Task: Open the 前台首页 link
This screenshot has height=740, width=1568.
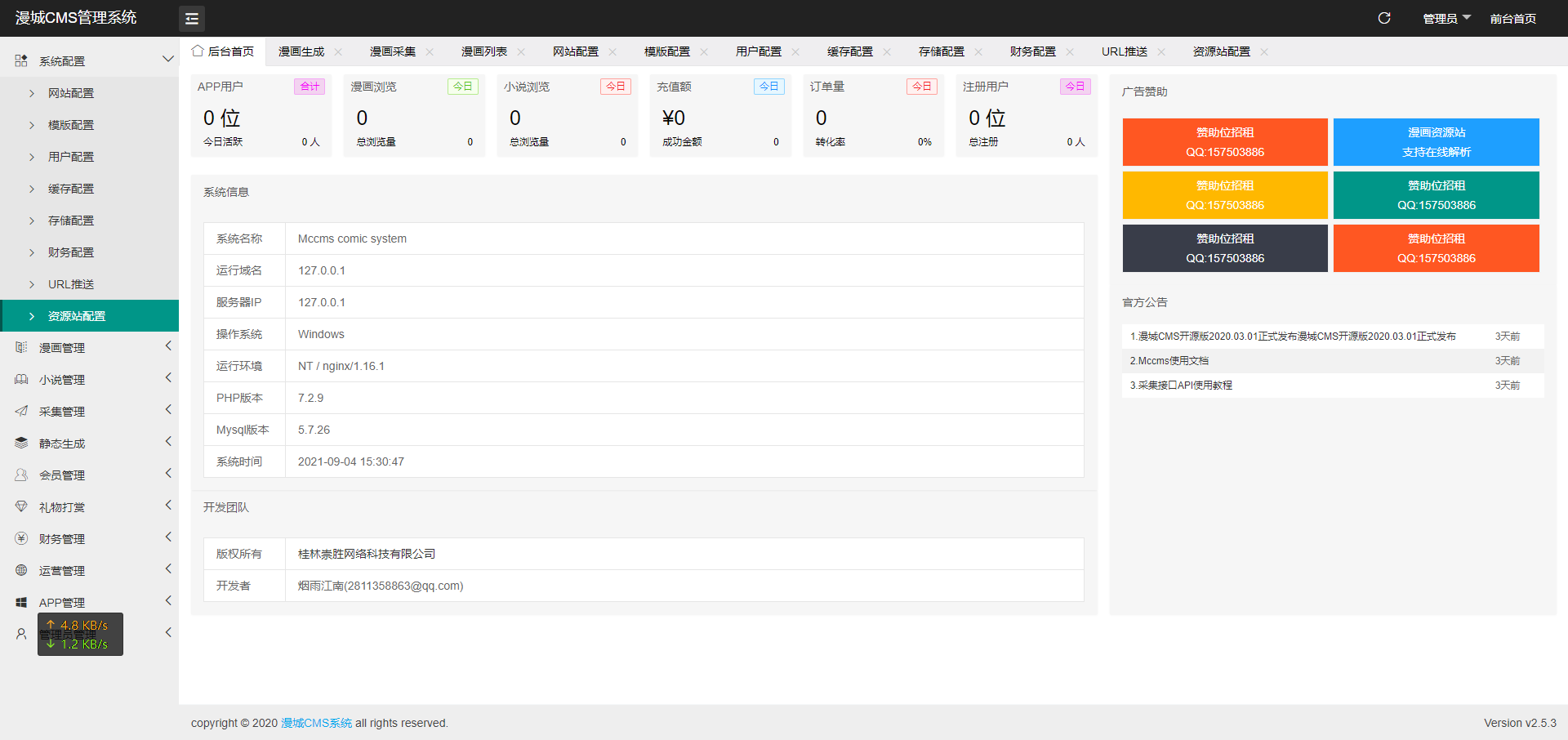Action: click(x=1512, y=18)
